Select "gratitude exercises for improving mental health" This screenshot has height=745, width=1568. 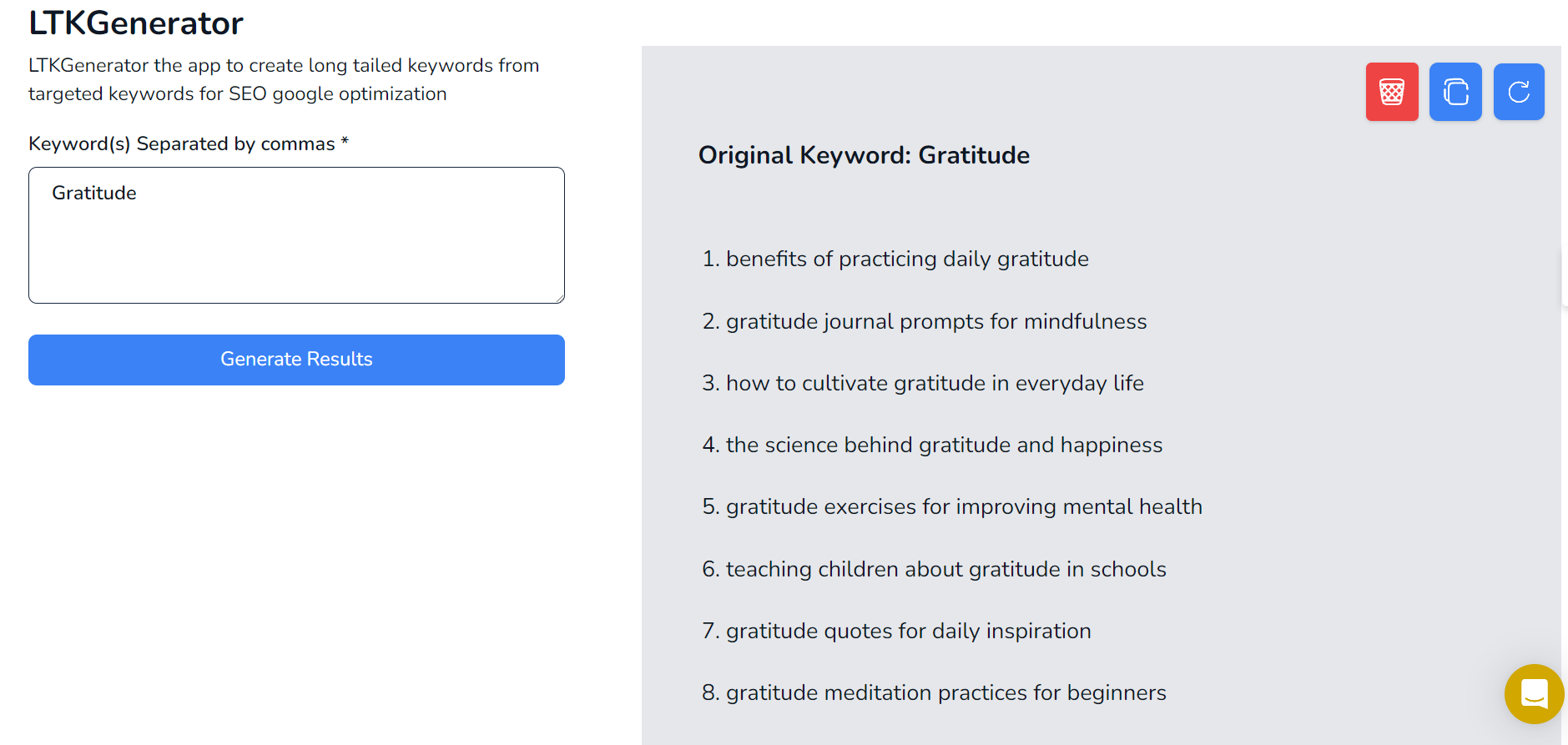pos(963,507)
